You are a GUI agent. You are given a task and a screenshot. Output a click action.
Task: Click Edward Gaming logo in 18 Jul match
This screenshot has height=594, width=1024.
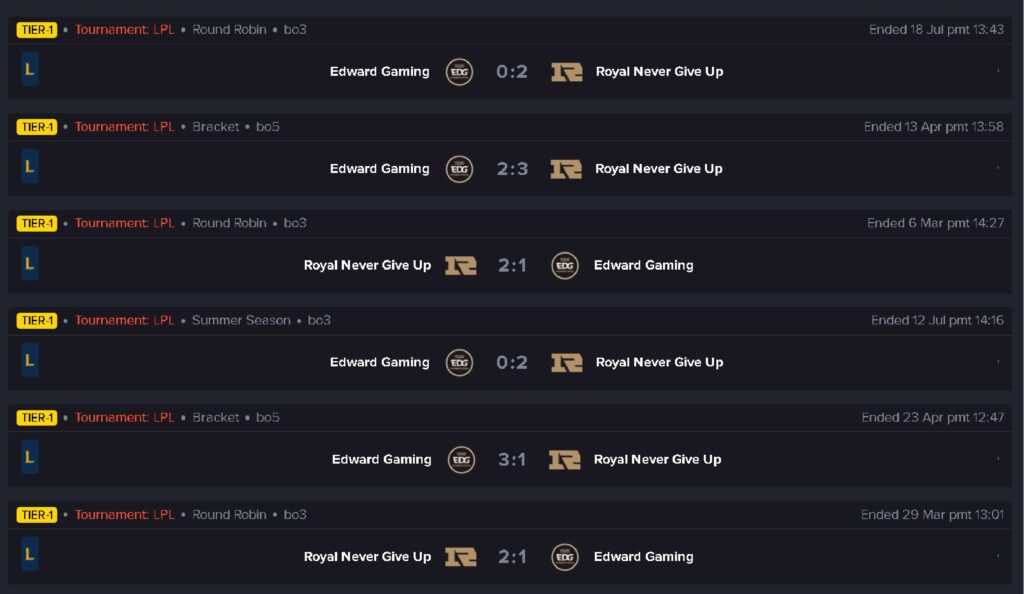point(459,72)
